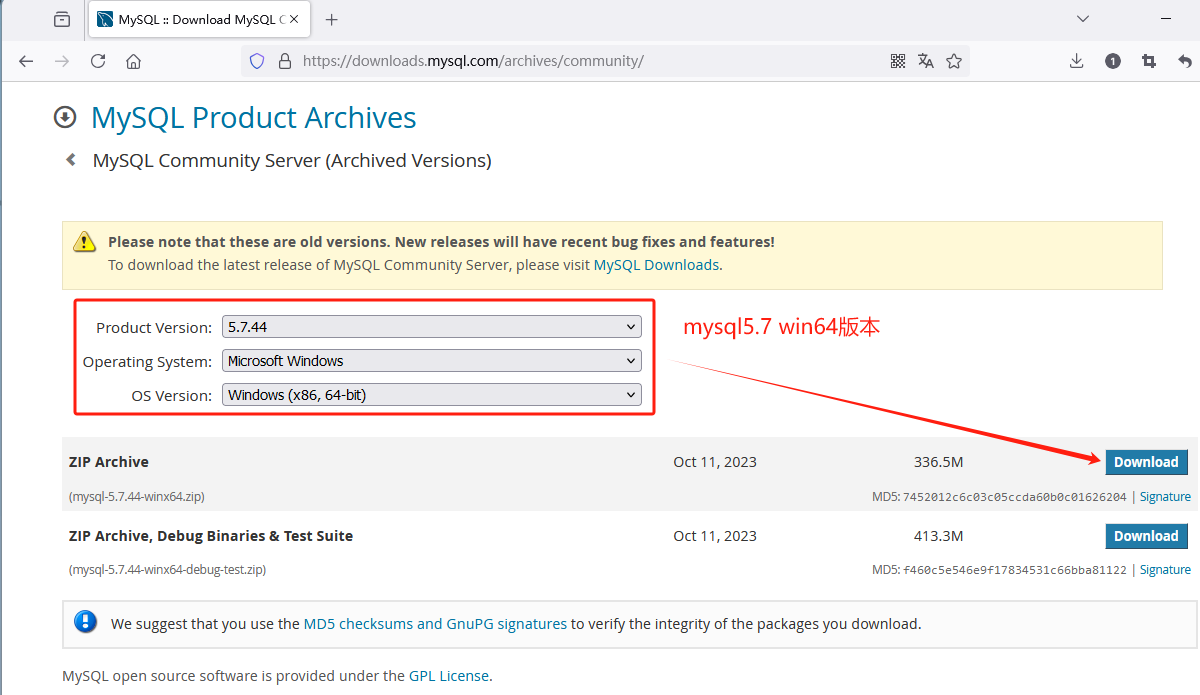Click the tracking protection shield icon
This screenshot has width=1200, height=695.
point(257,61)
